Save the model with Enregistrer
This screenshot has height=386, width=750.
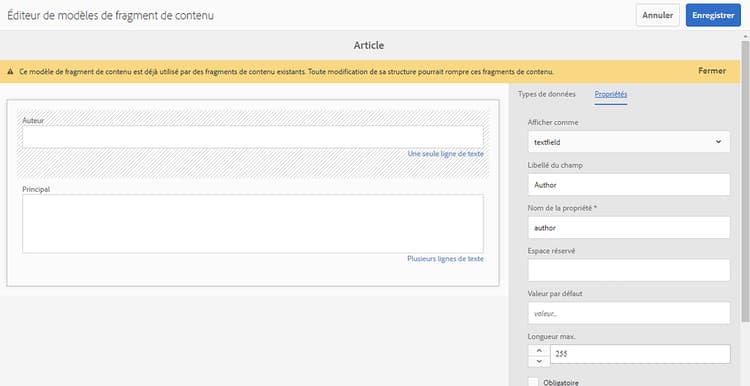point(713,15)
